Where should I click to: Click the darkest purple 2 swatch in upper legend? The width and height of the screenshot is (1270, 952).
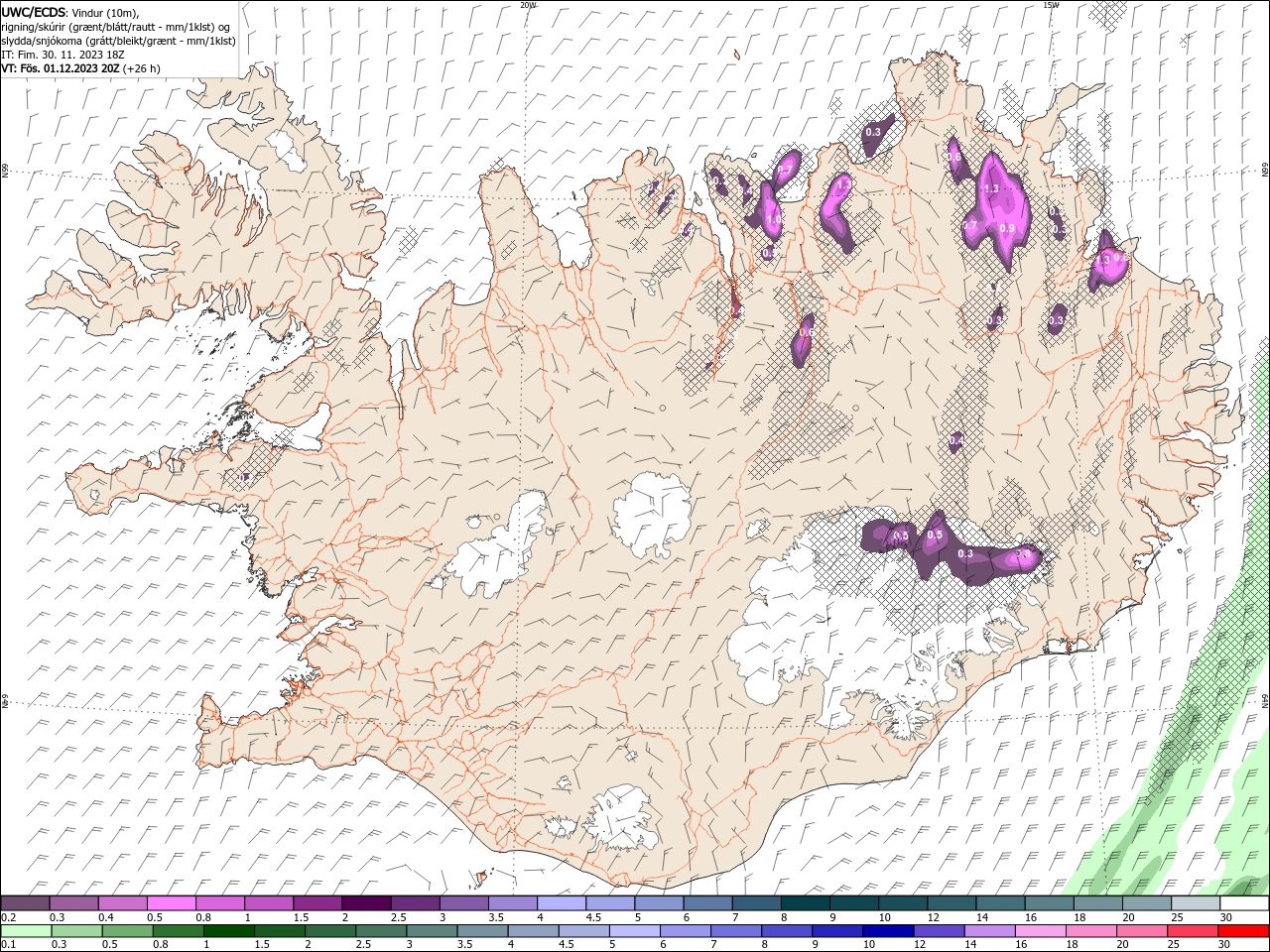click(x=365, y=903)
